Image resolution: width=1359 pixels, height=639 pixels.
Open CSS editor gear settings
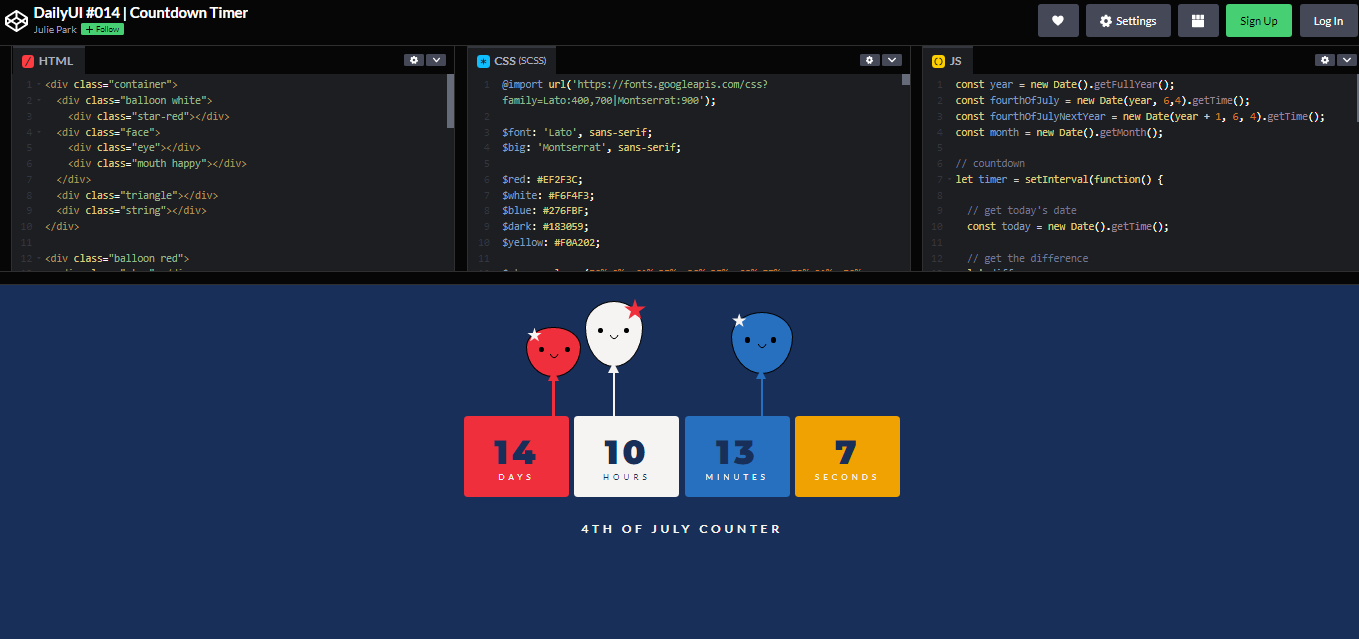870,60
